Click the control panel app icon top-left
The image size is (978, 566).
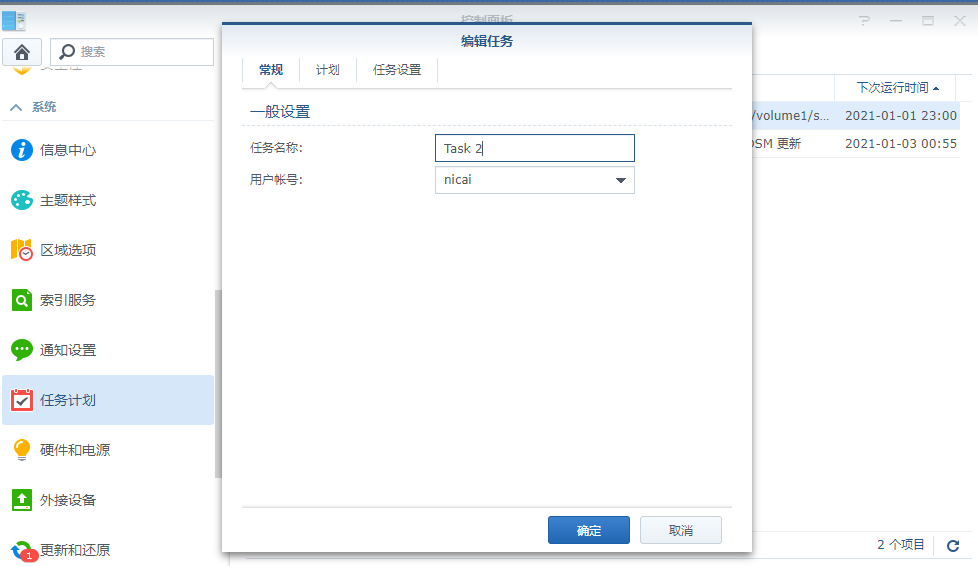(14, 21)
